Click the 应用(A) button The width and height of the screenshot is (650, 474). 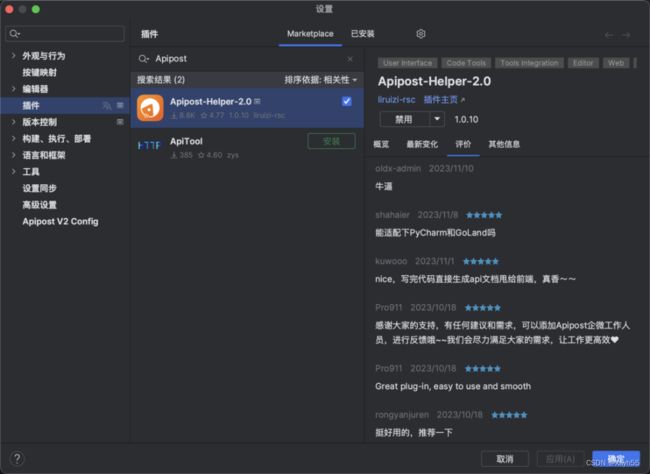[560, 459]
